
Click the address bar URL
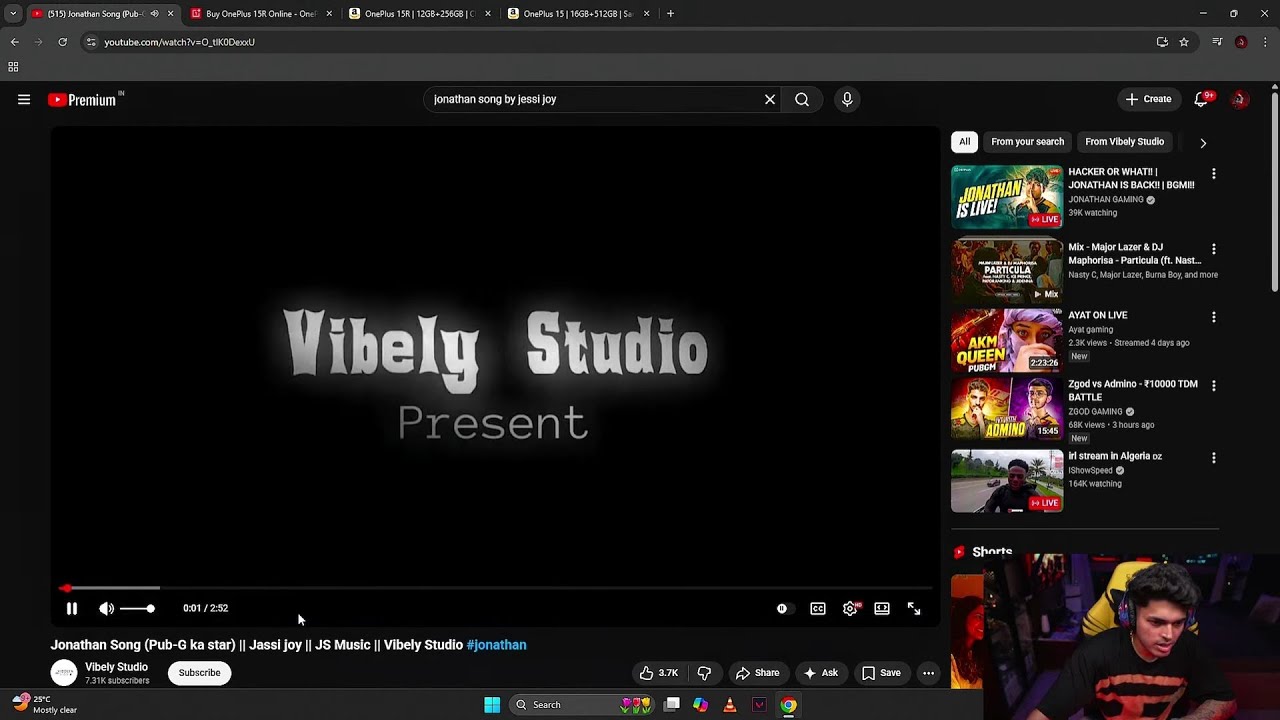point(180,42)
